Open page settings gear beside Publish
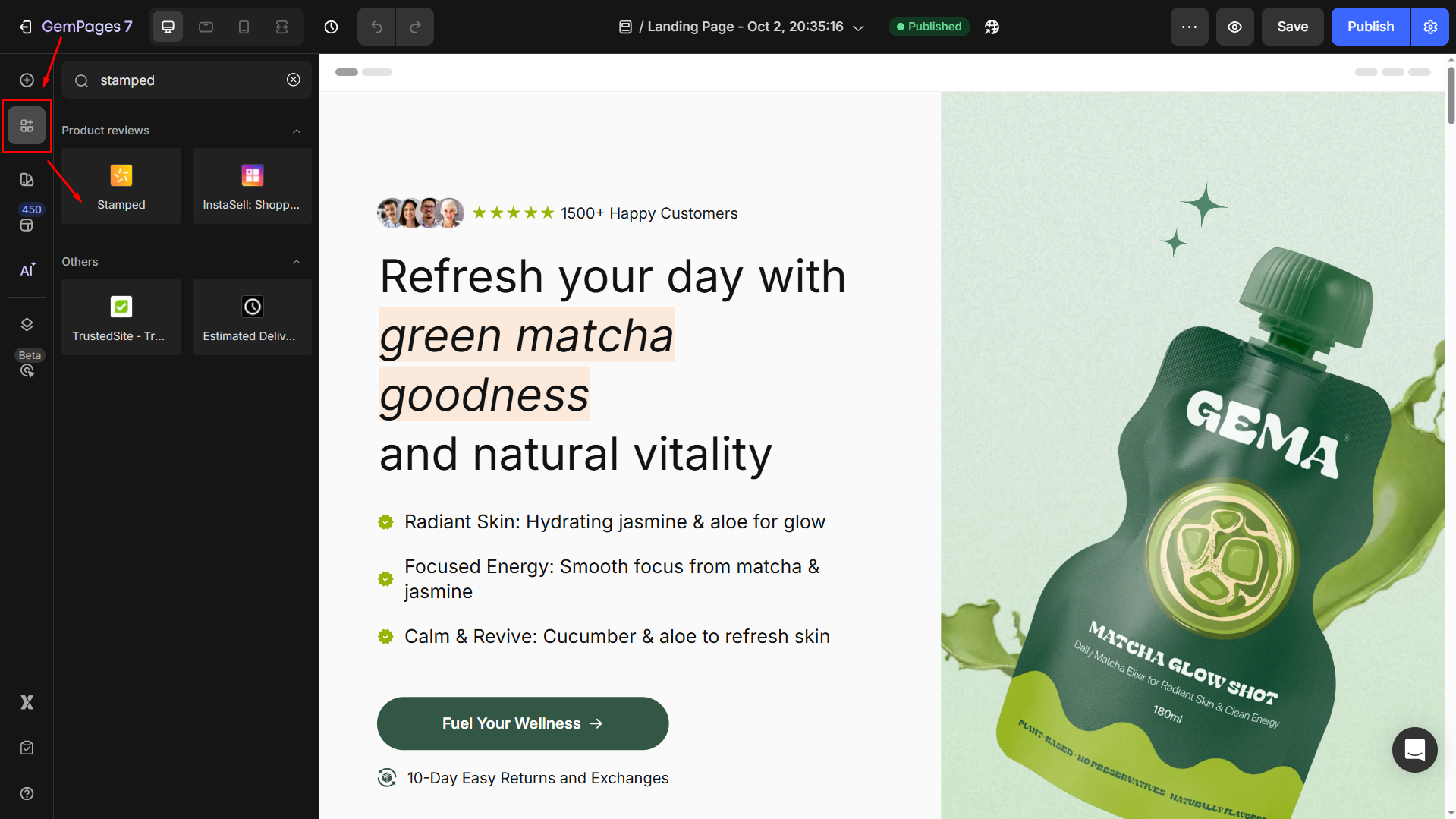 coord(1430,27)
